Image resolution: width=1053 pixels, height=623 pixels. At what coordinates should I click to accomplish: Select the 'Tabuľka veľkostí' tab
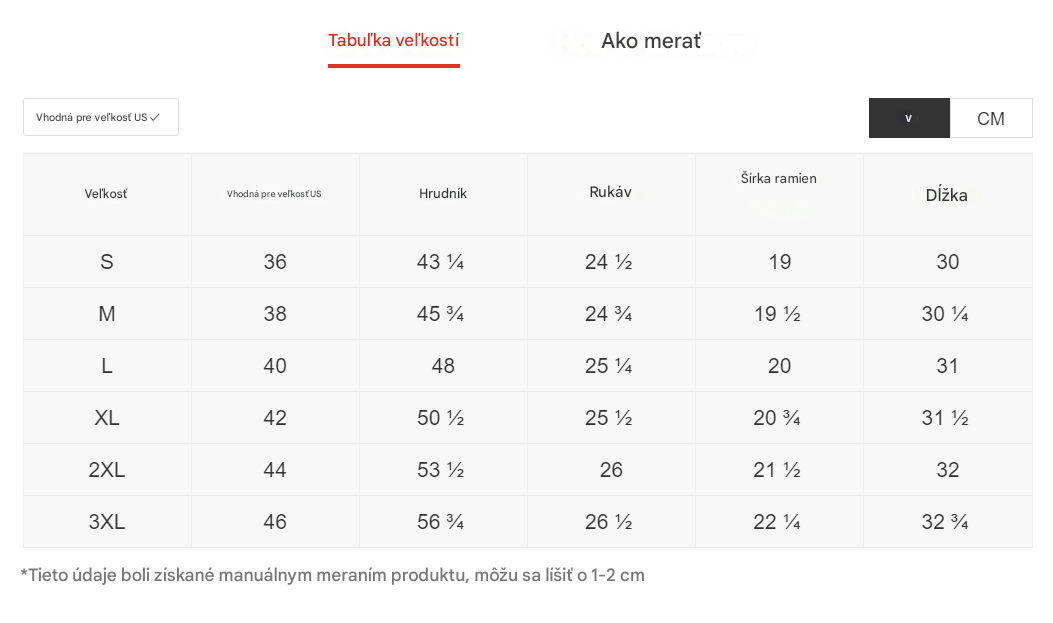pos(394,41)
